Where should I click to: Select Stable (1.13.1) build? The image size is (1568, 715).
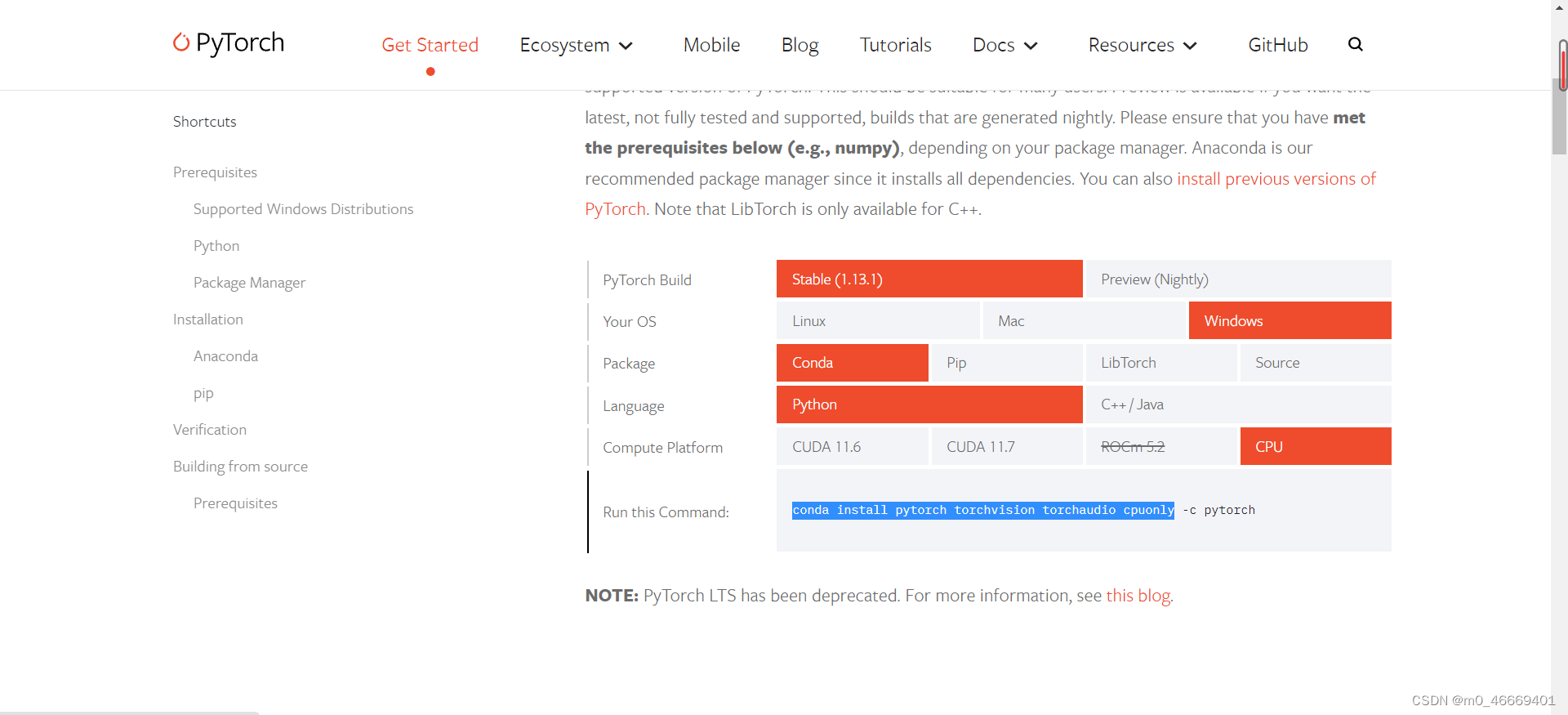[929, 279]
